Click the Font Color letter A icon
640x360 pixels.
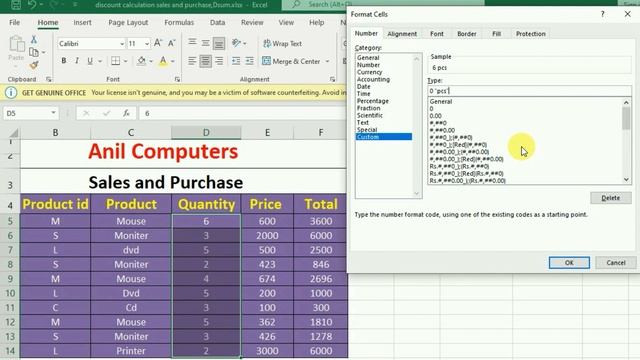(163, 61)
